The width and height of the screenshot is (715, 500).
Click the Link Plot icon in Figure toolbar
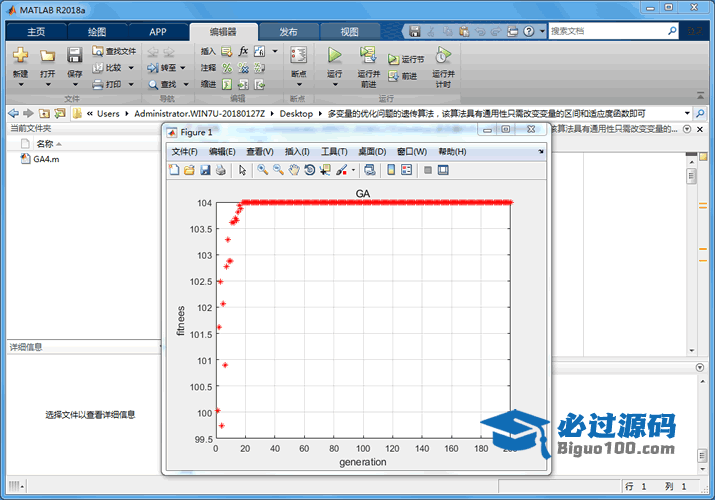point(369,170)
